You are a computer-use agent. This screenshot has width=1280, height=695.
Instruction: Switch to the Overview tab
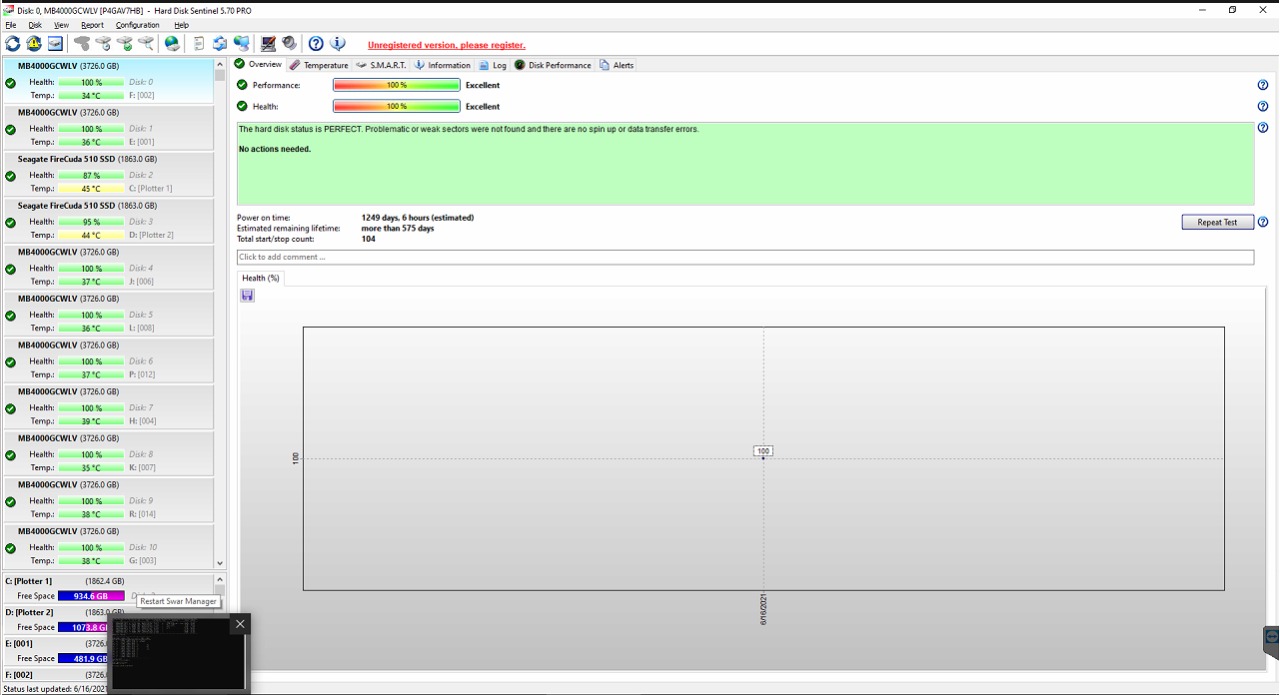(x=258, y=64)
